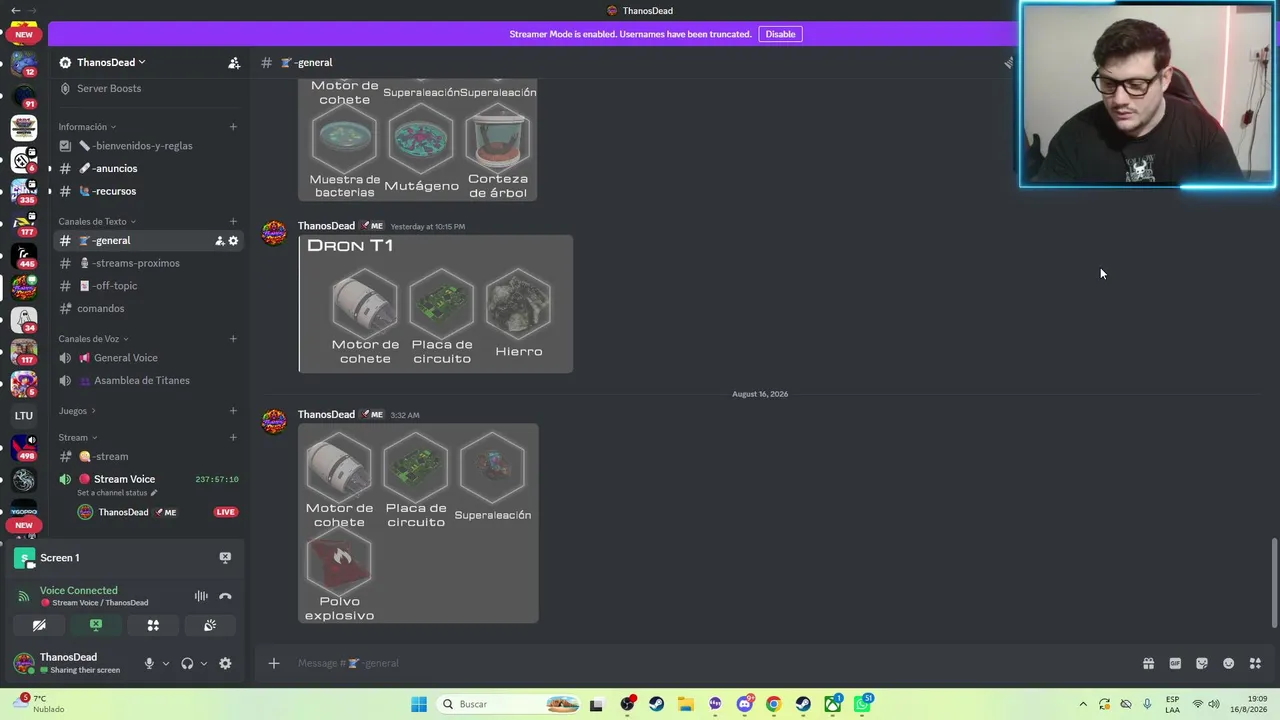Create channel in Canales de Voz
Viewport: 1280px width, 720px height.
click(233, 339)
